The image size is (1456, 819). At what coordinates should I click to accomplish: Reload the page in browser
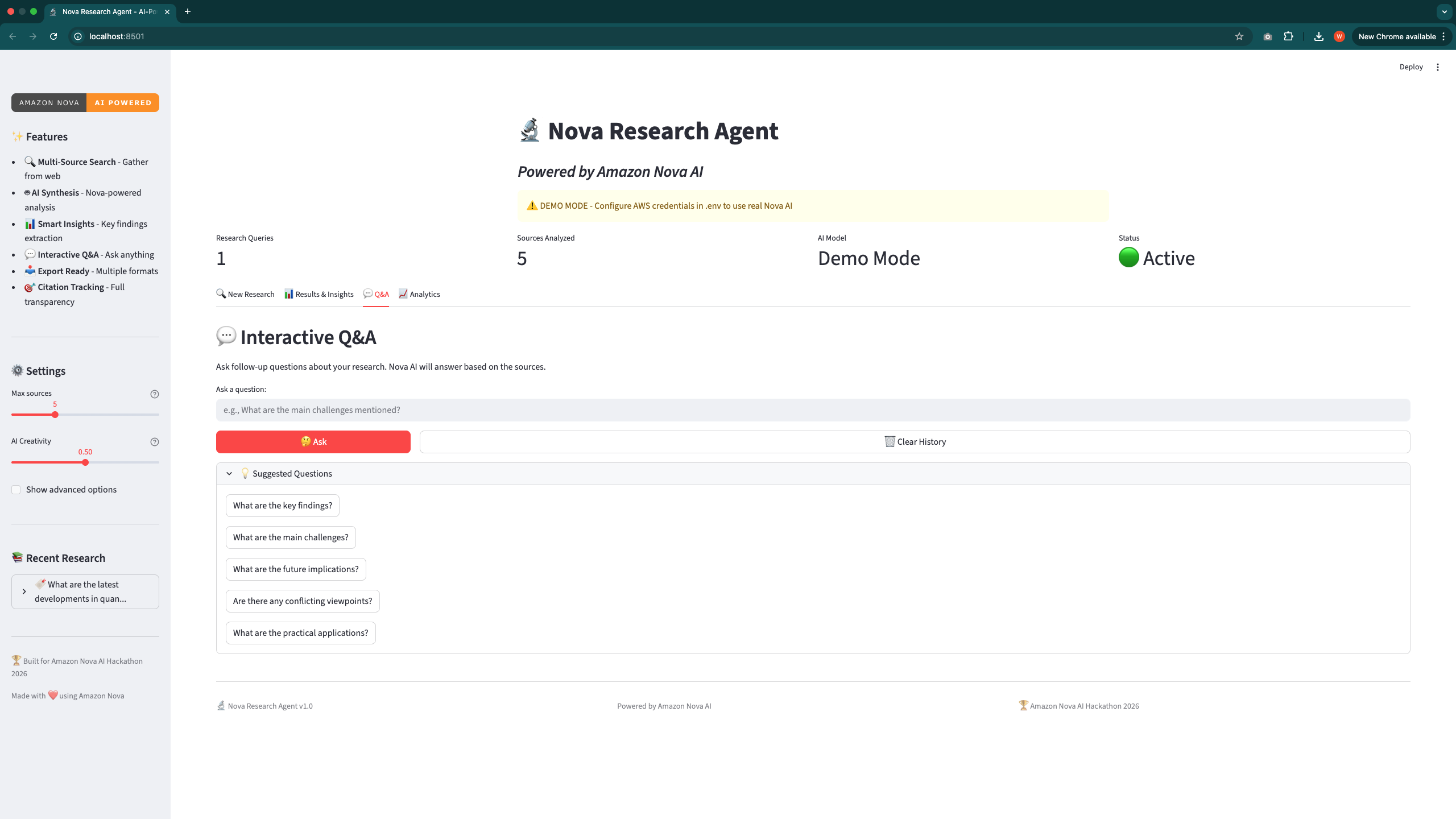click(x=53, y=36)
